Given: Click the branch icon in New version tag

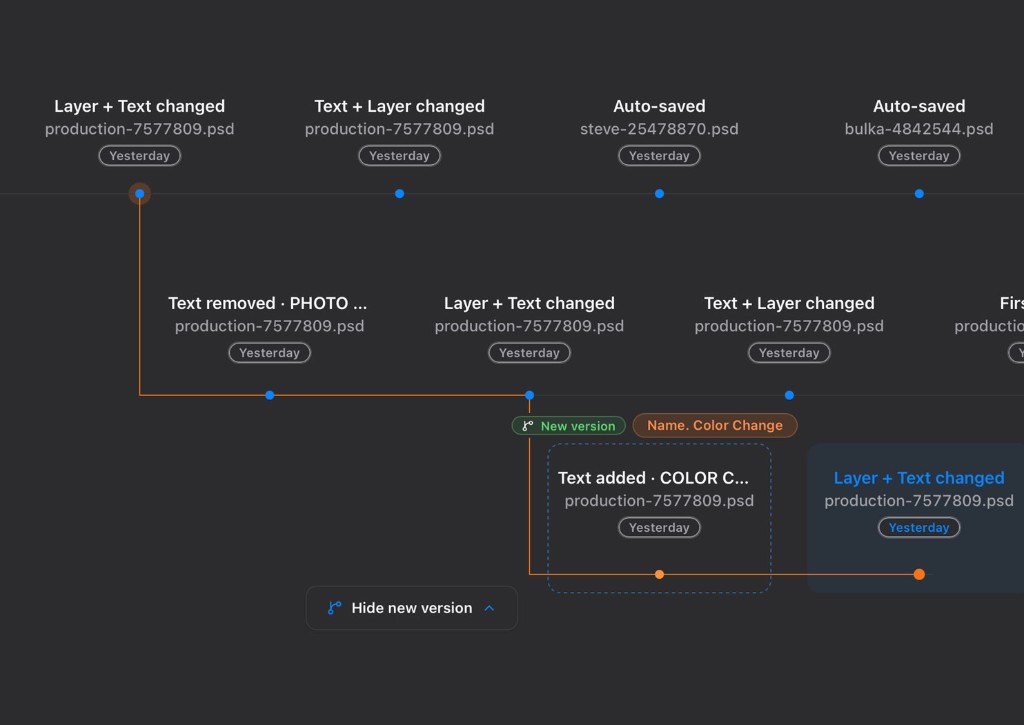Looking at the screenshot, I should [528, 426].
